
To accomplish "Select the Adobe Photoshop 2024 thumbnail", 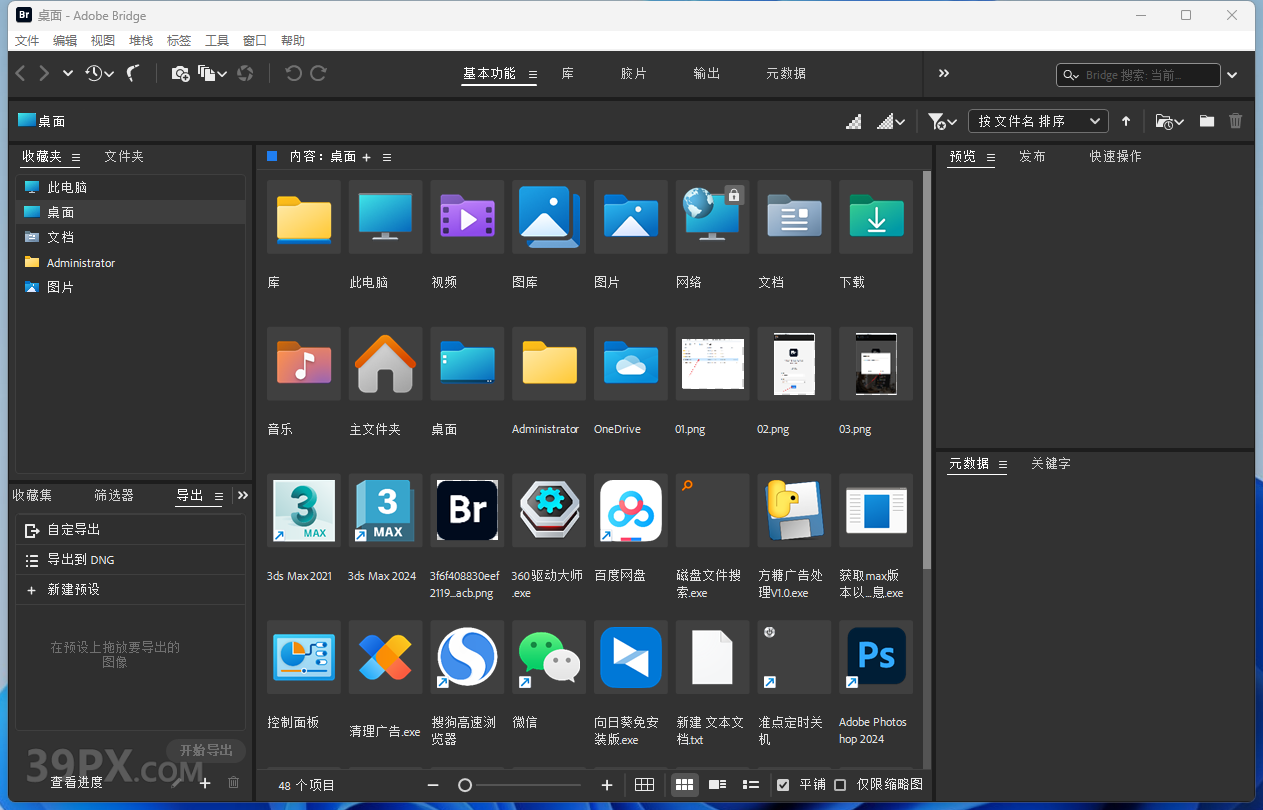I will coord(876,657).
